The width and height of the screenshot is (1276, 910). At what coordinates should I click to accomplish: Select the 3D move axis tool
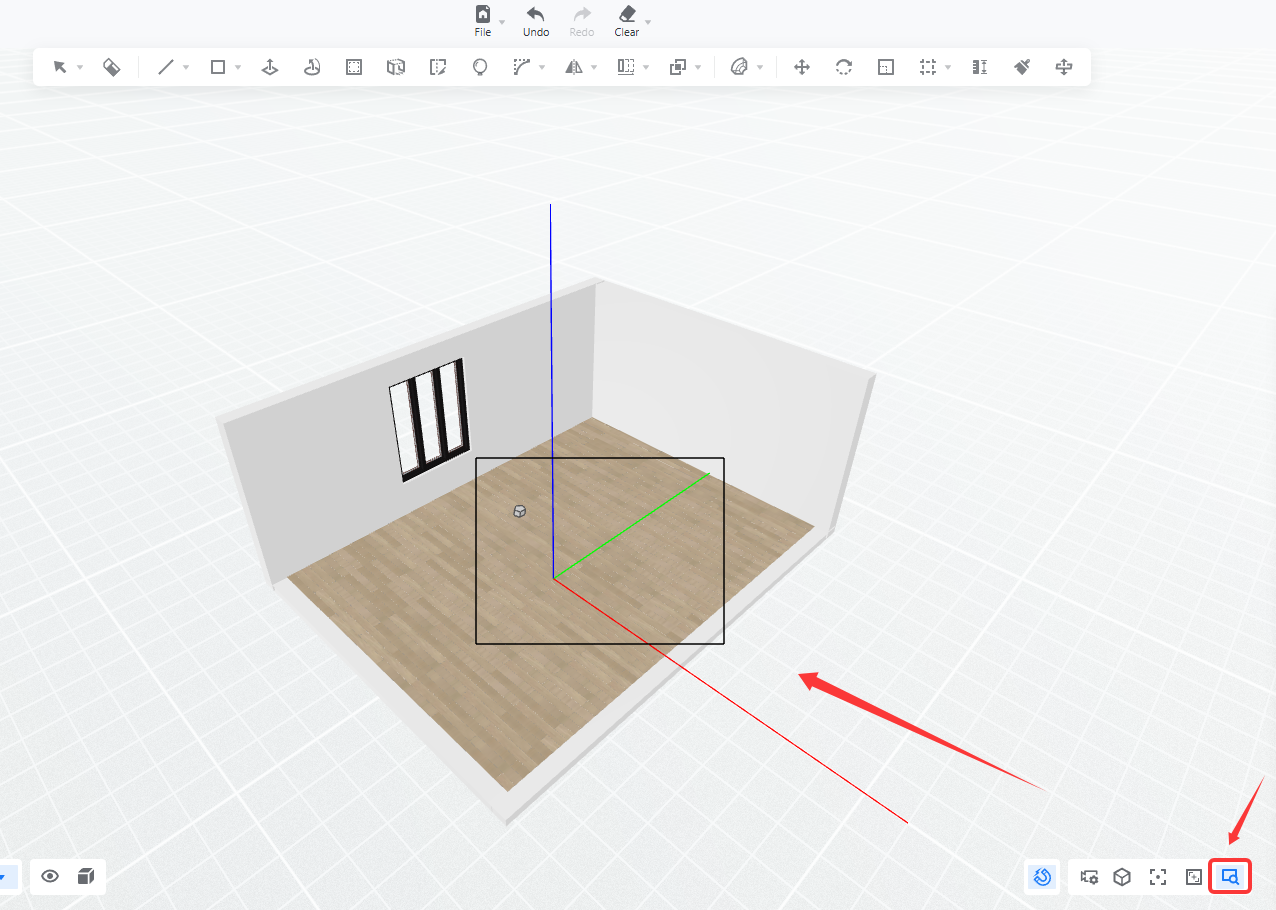pyautogui.click(x=1064, y=67)
